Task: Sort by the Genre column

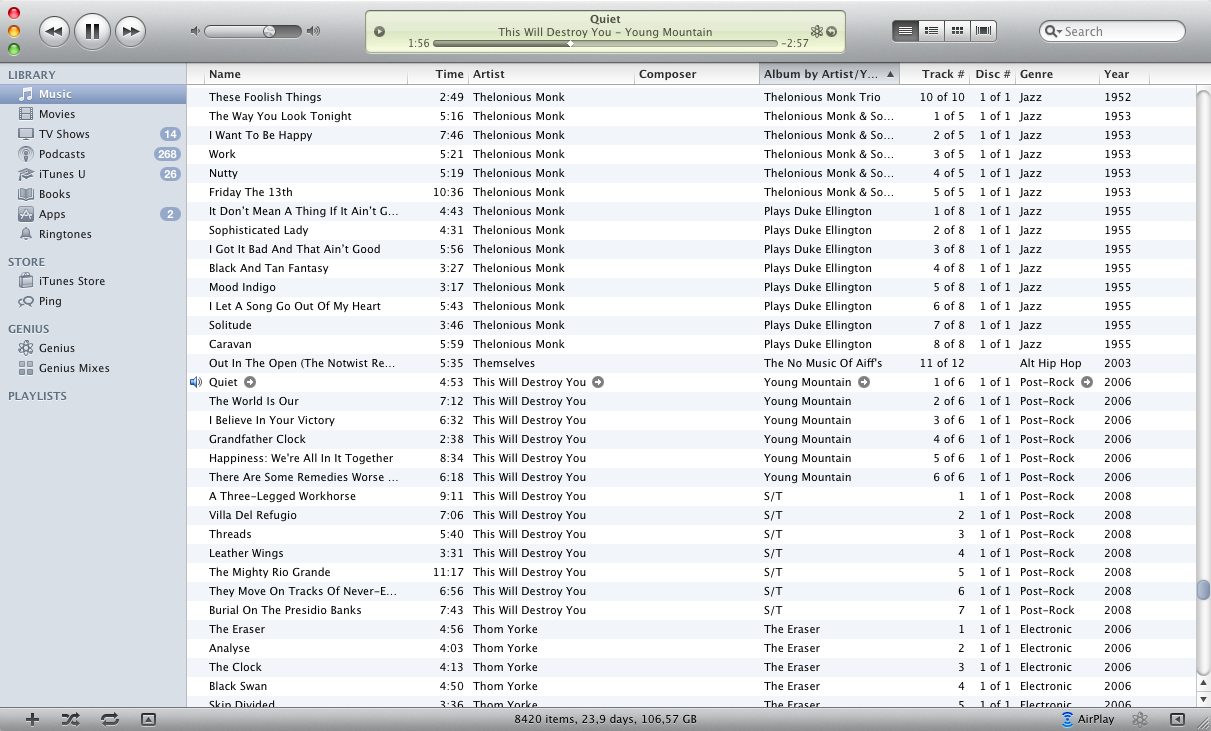Action: (1057, 74)
